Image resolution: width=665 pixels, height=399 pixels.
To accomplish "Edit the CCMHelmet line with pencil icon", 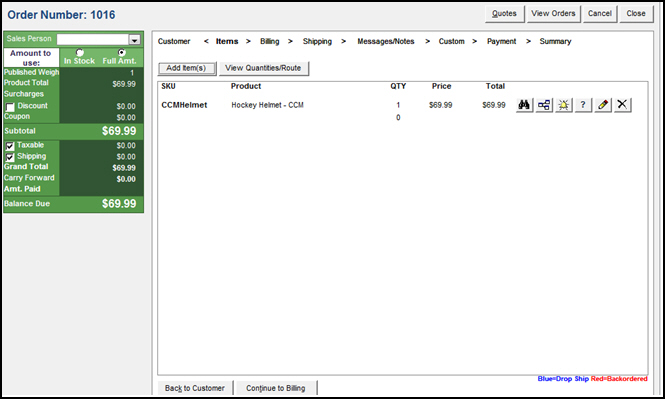I will pos(603,104).
